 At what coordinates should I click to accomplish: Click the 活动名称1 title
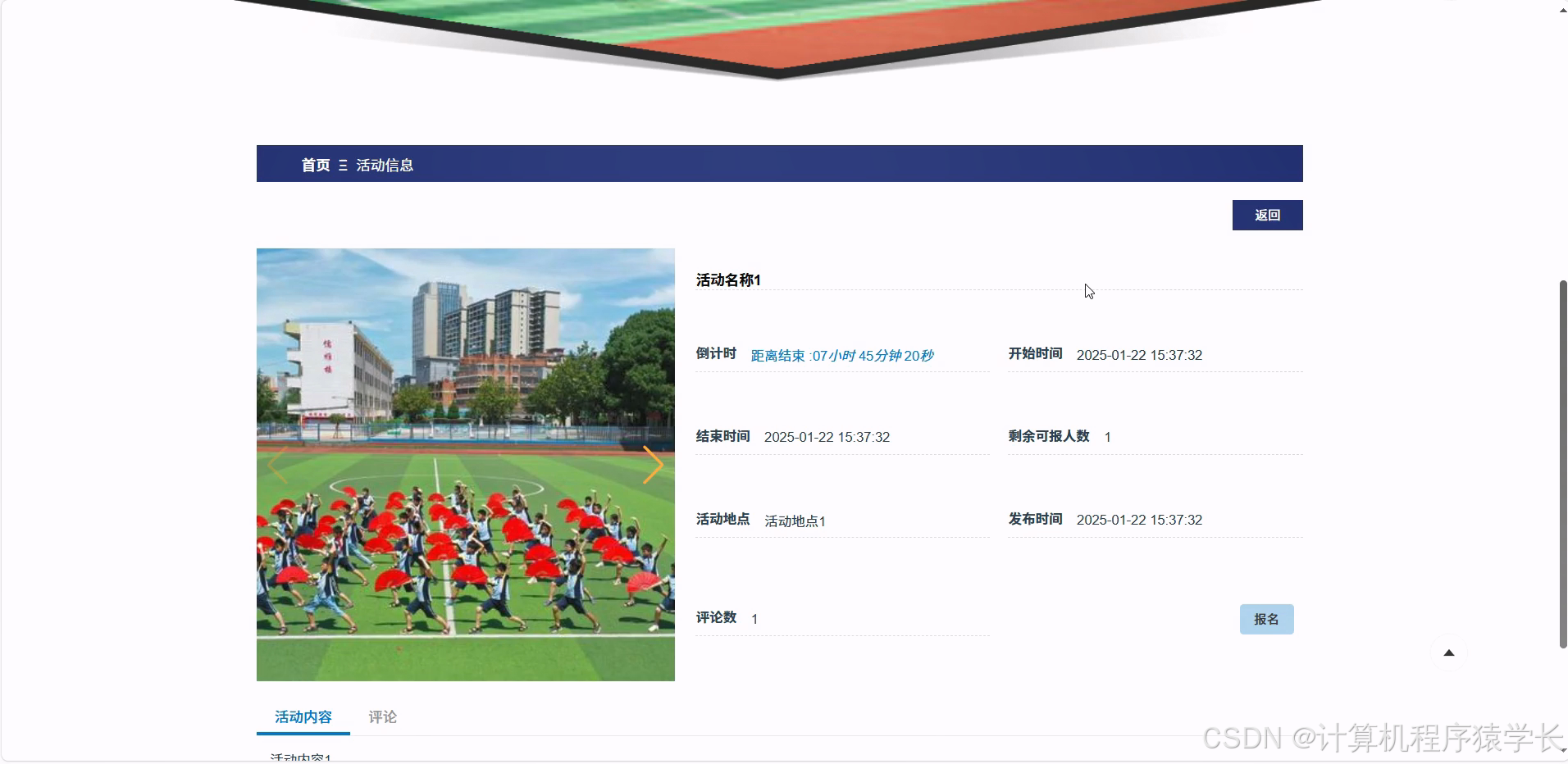[x=727, y=280]
